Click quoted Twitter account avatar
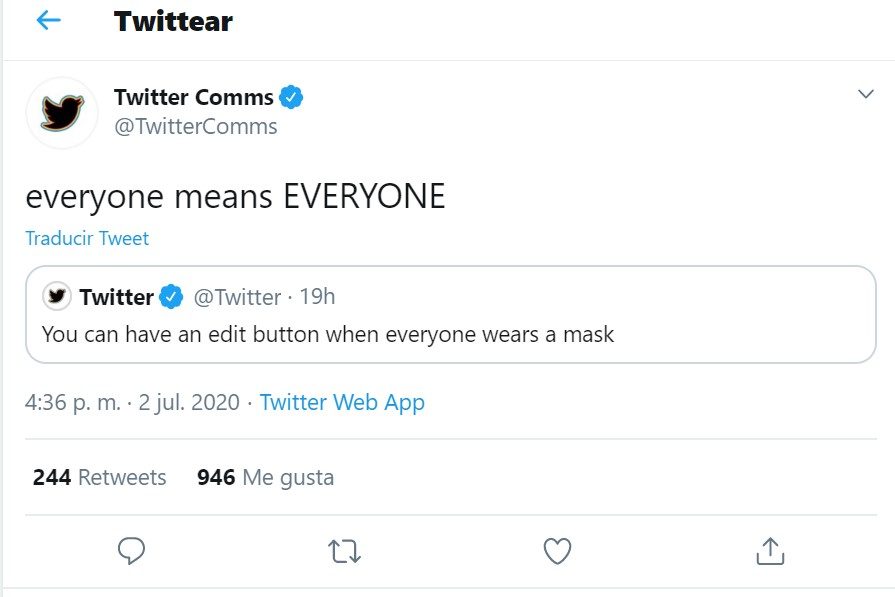The width and height of the screenshot is (895, 597). click(x=57, y=297)
